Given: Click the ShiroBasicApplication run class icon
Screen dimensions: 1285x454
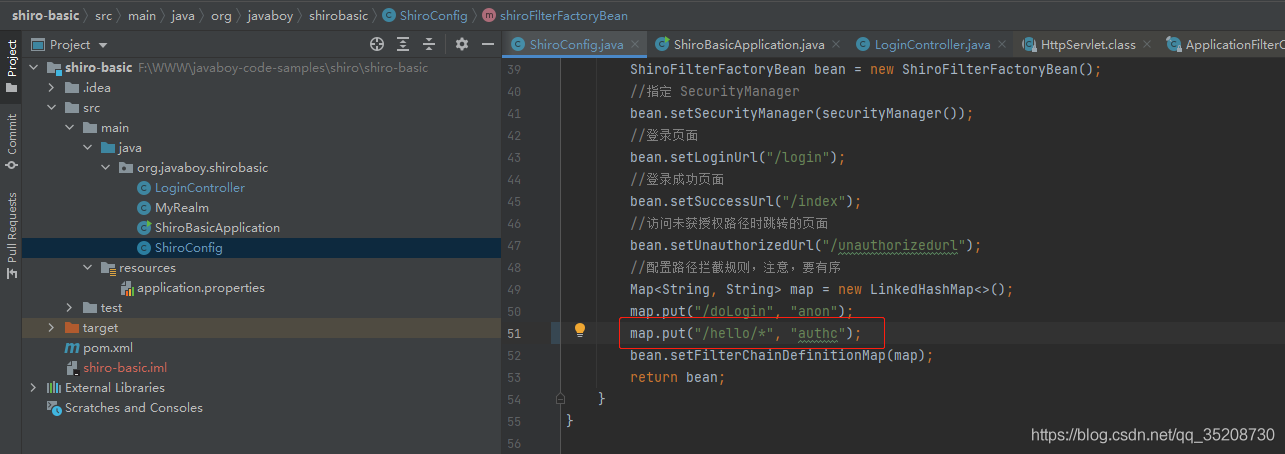Looking at the screenshot, I should pyautogui.click(x=144, y=228).
